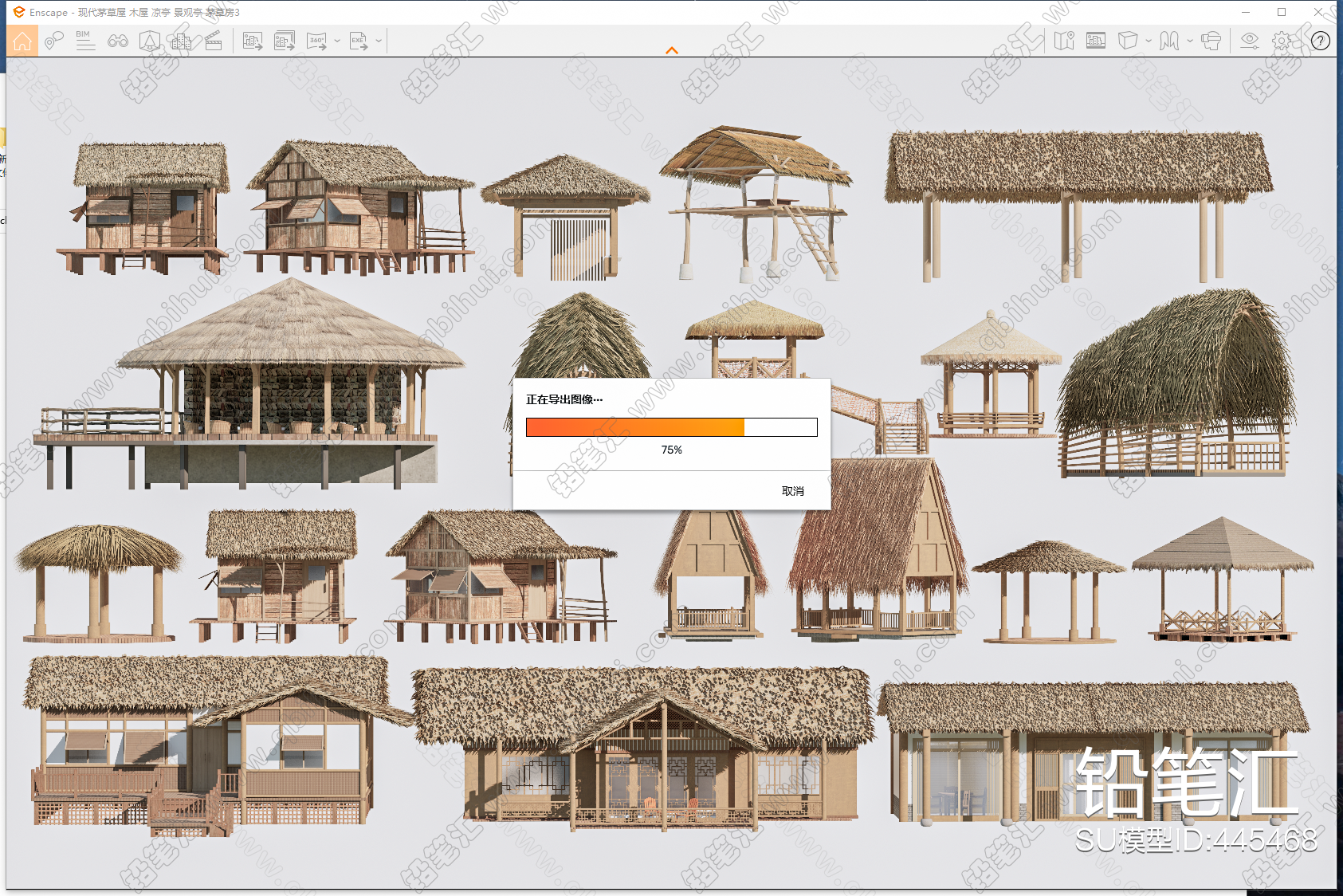Toggle the safe frame icon
The width and height of the screenshot is (1343, 896).
click(1096, 41)
